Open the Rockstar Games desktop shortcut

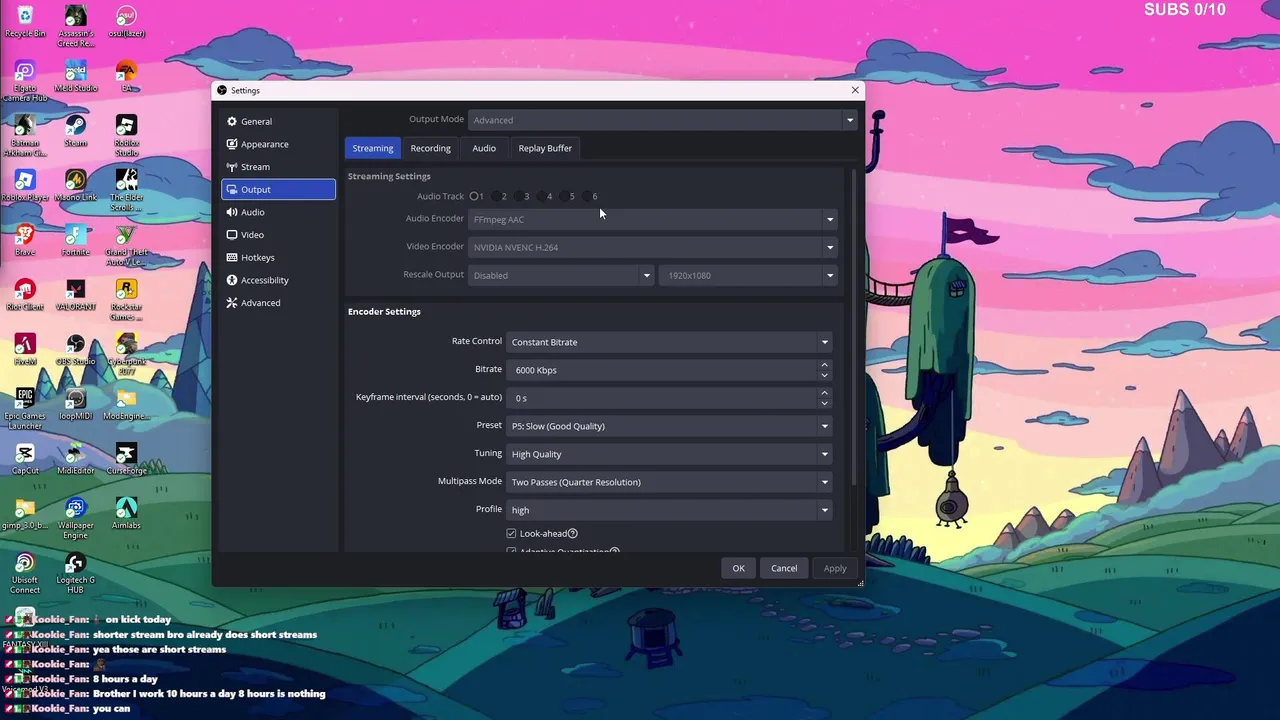pos(126,299)
